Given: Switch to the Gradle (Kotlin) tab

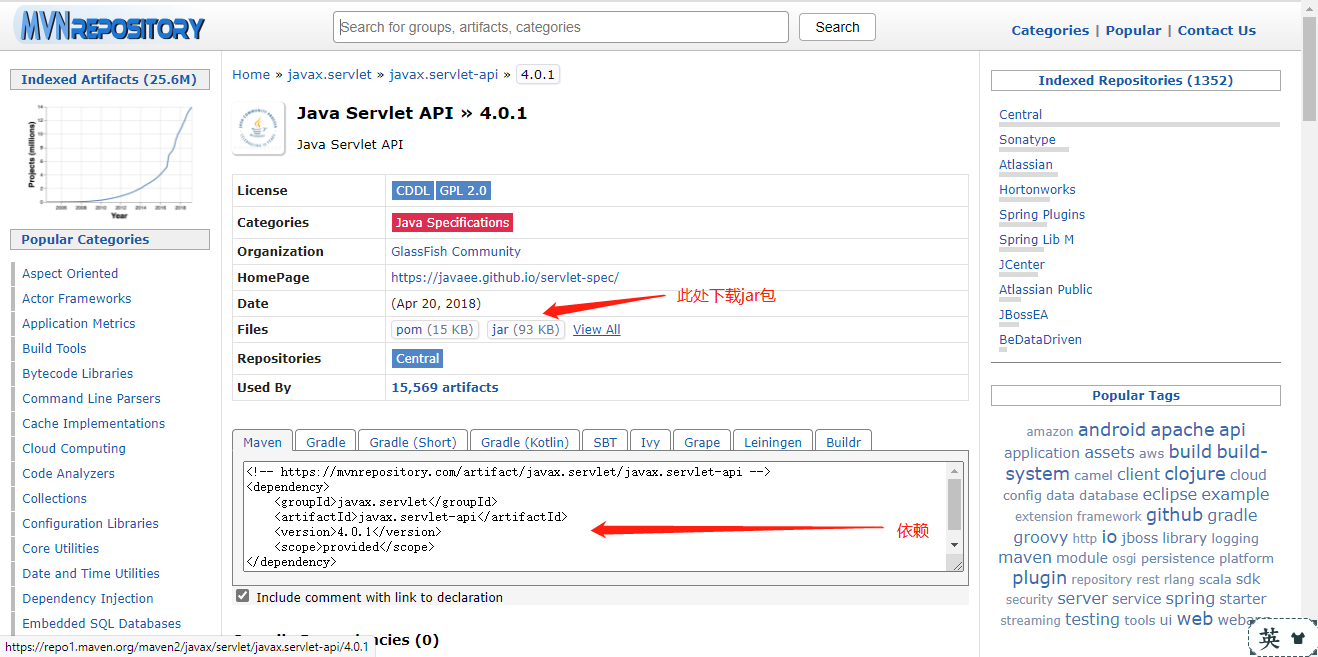Looking at the screenshot, I should [525, 441].
